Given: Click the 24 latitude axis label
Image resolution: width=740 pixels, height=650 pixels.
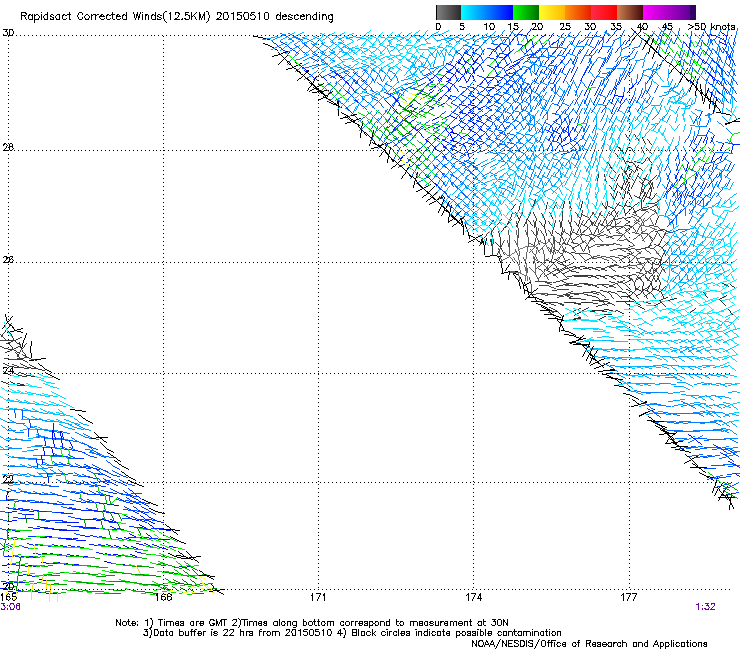Looking at the screenshot, I should [x=8, y=371].
